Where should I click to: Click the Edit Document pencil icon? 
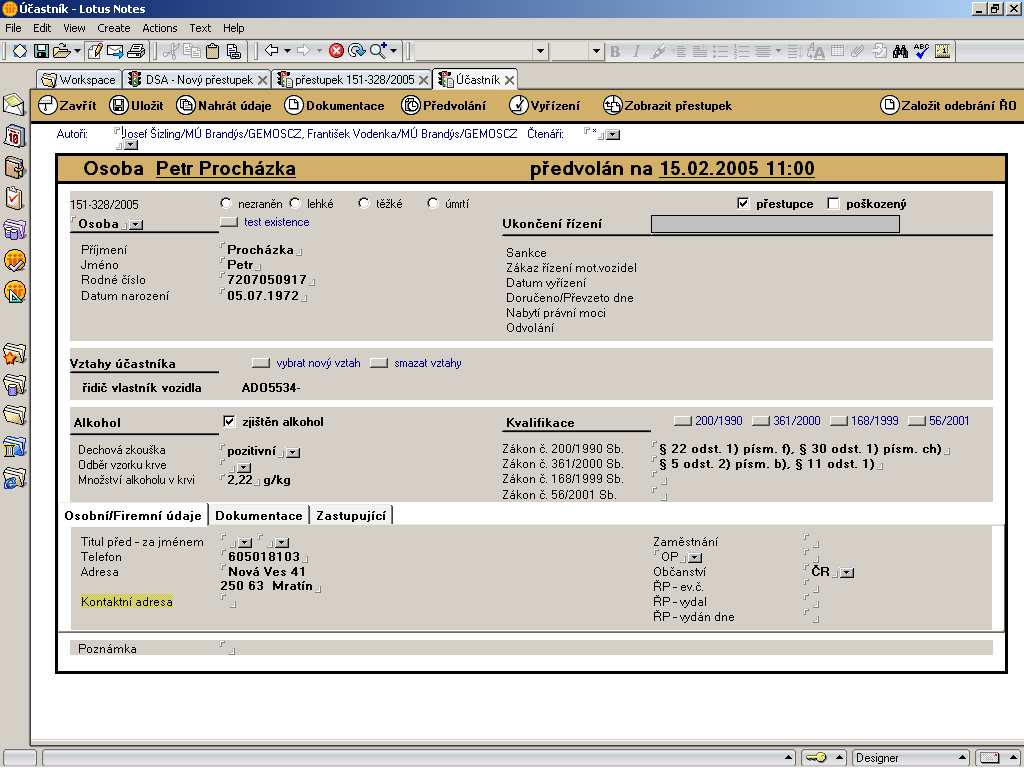[x=95, y=51]
